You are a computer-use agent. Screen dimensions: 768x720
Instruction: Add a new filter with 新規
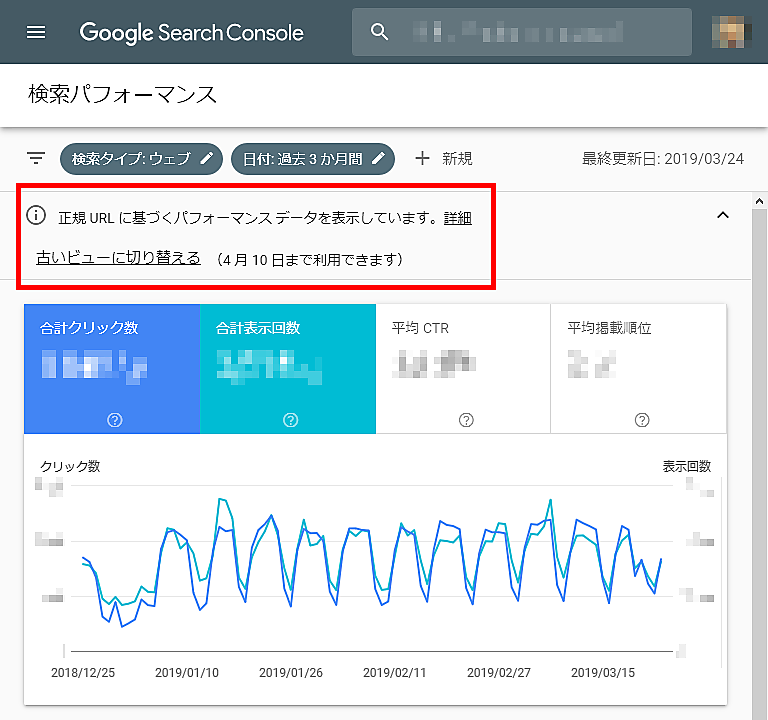click(x=443, y=158)
